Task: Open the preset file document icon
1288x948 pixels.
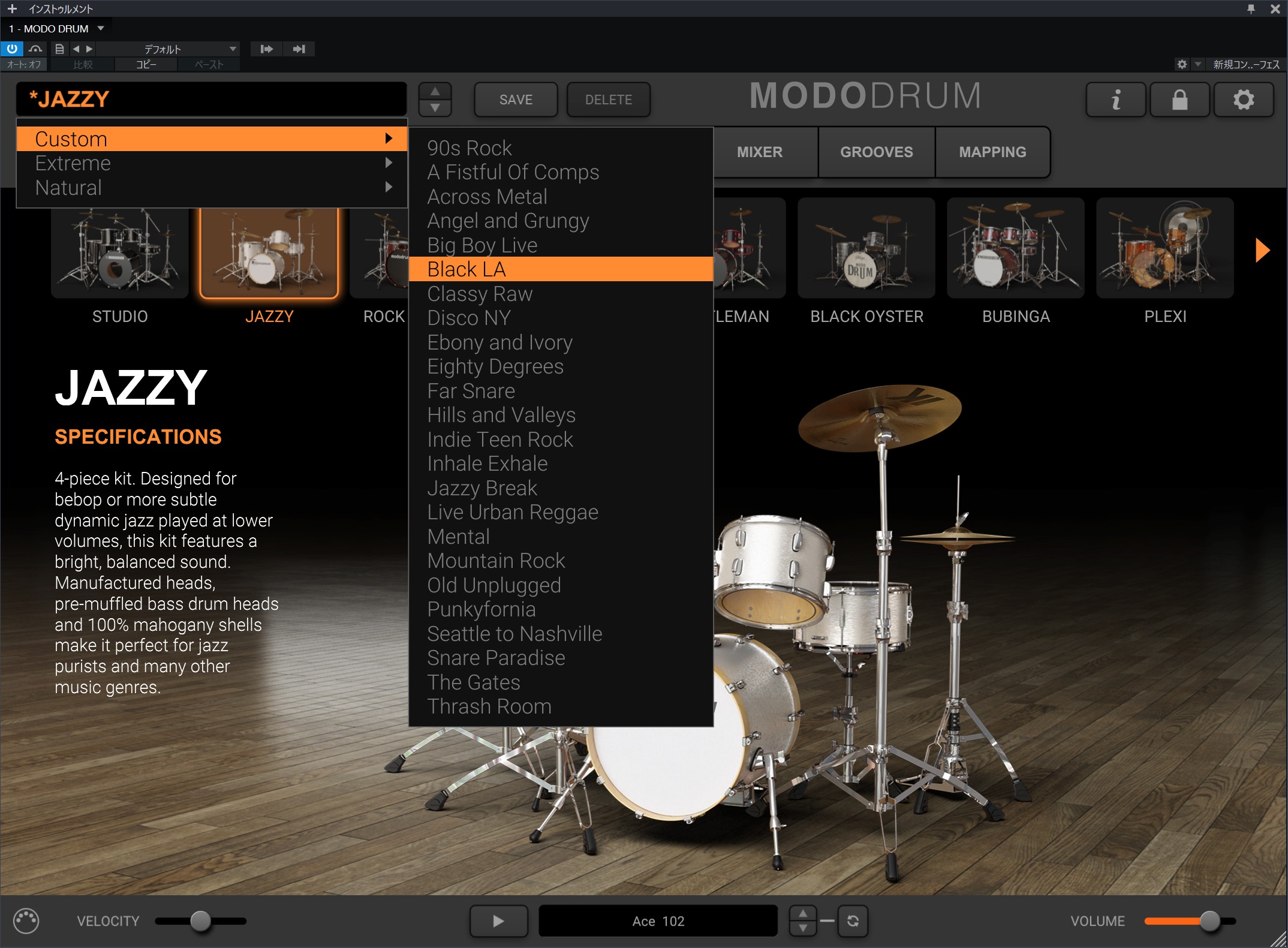Action: click(x=59, y=49)
